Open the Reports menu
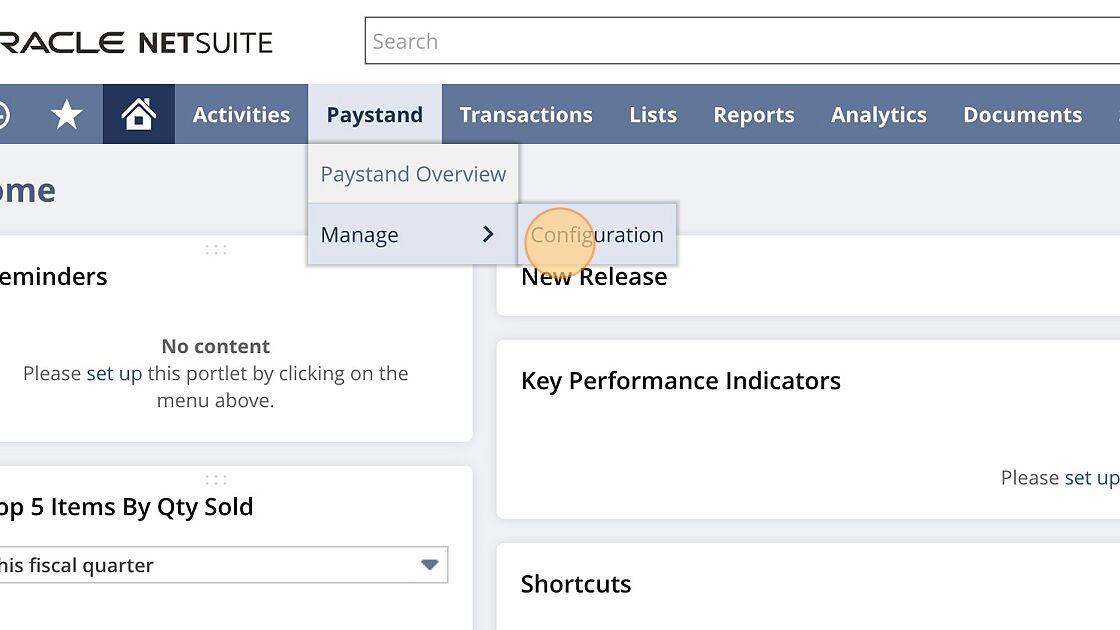The height and width of the screenshot is (630, 1120). point(754,114)
